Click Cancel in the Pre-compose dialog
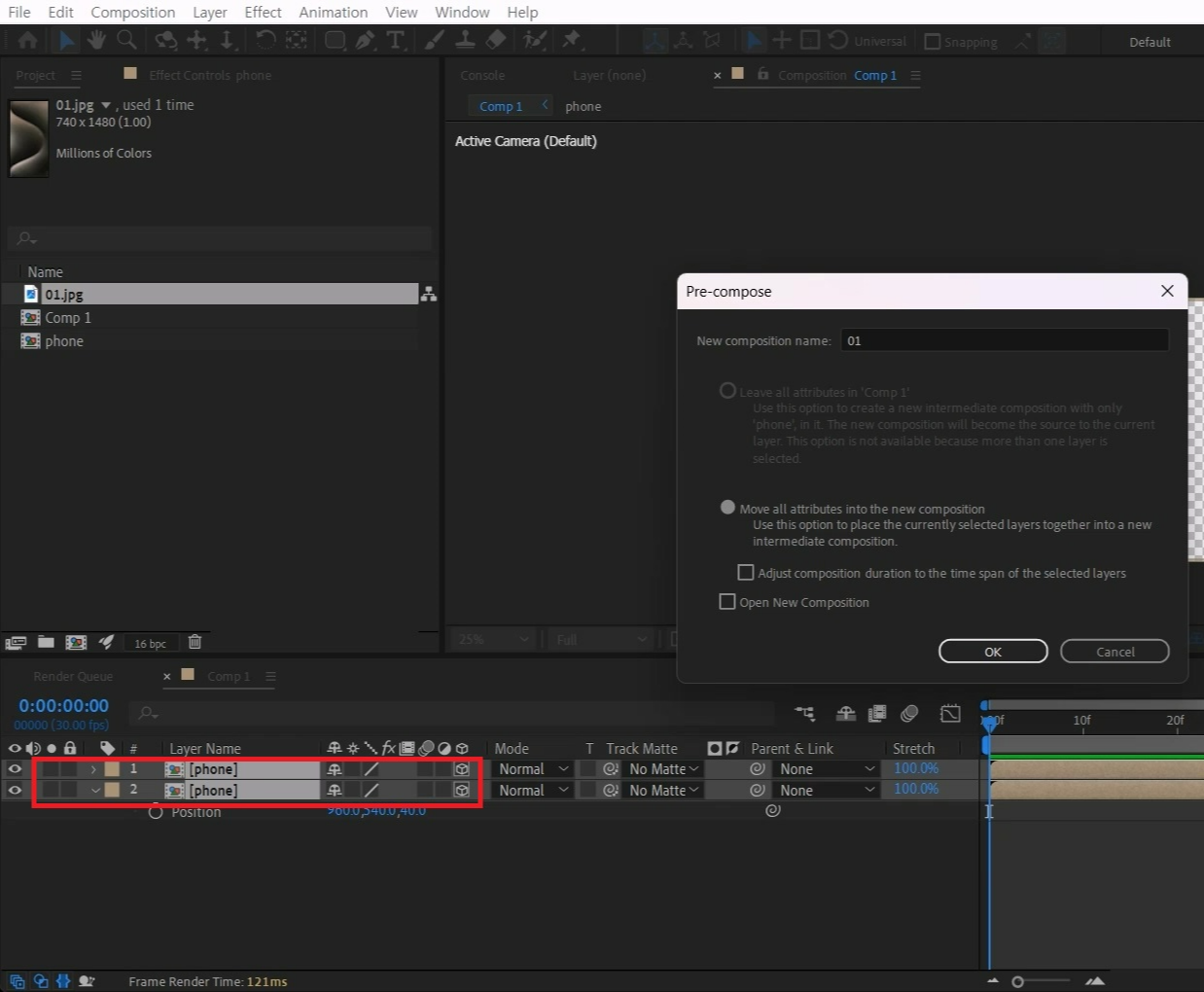 [1115, 652]
